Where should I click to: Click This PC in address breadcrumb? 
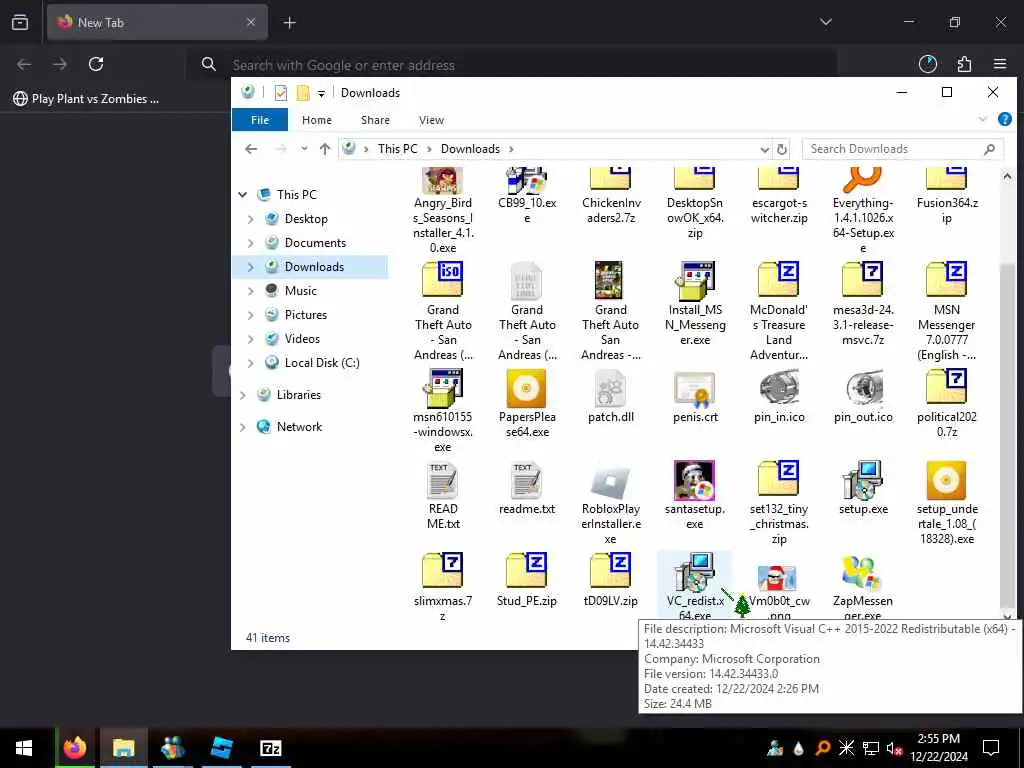click(x=397, y=149)
